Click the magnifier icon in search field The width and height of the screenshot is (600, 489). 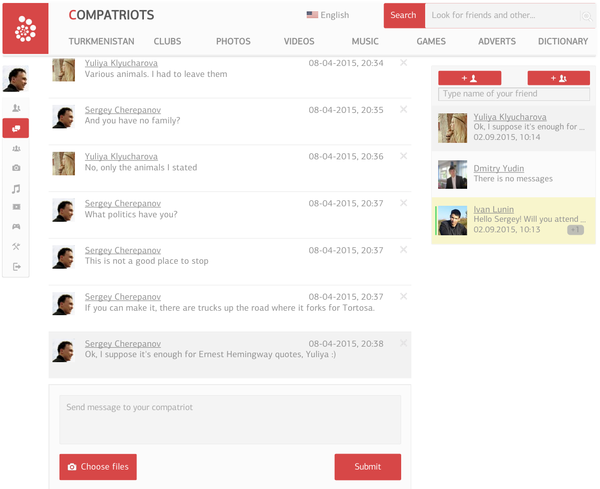[585, 16]
